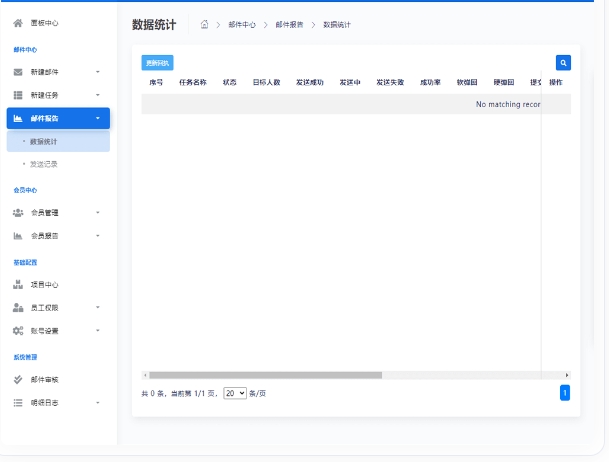
Task: Click the list icon for 明细日志
Action: (18, 403)
